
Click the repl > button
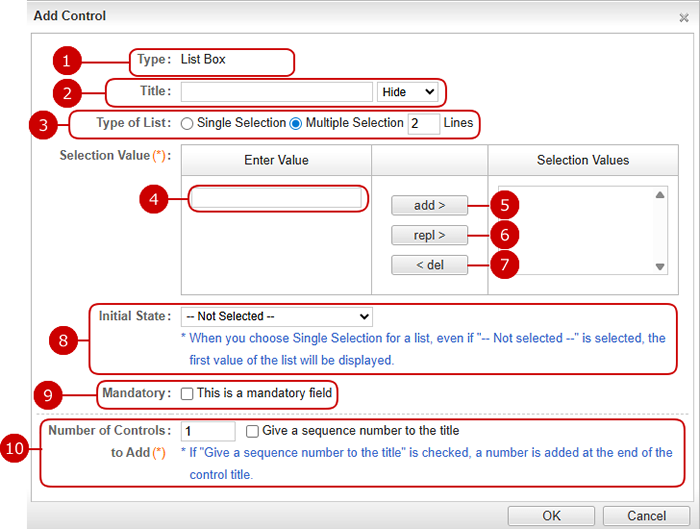tap(429, 235)
